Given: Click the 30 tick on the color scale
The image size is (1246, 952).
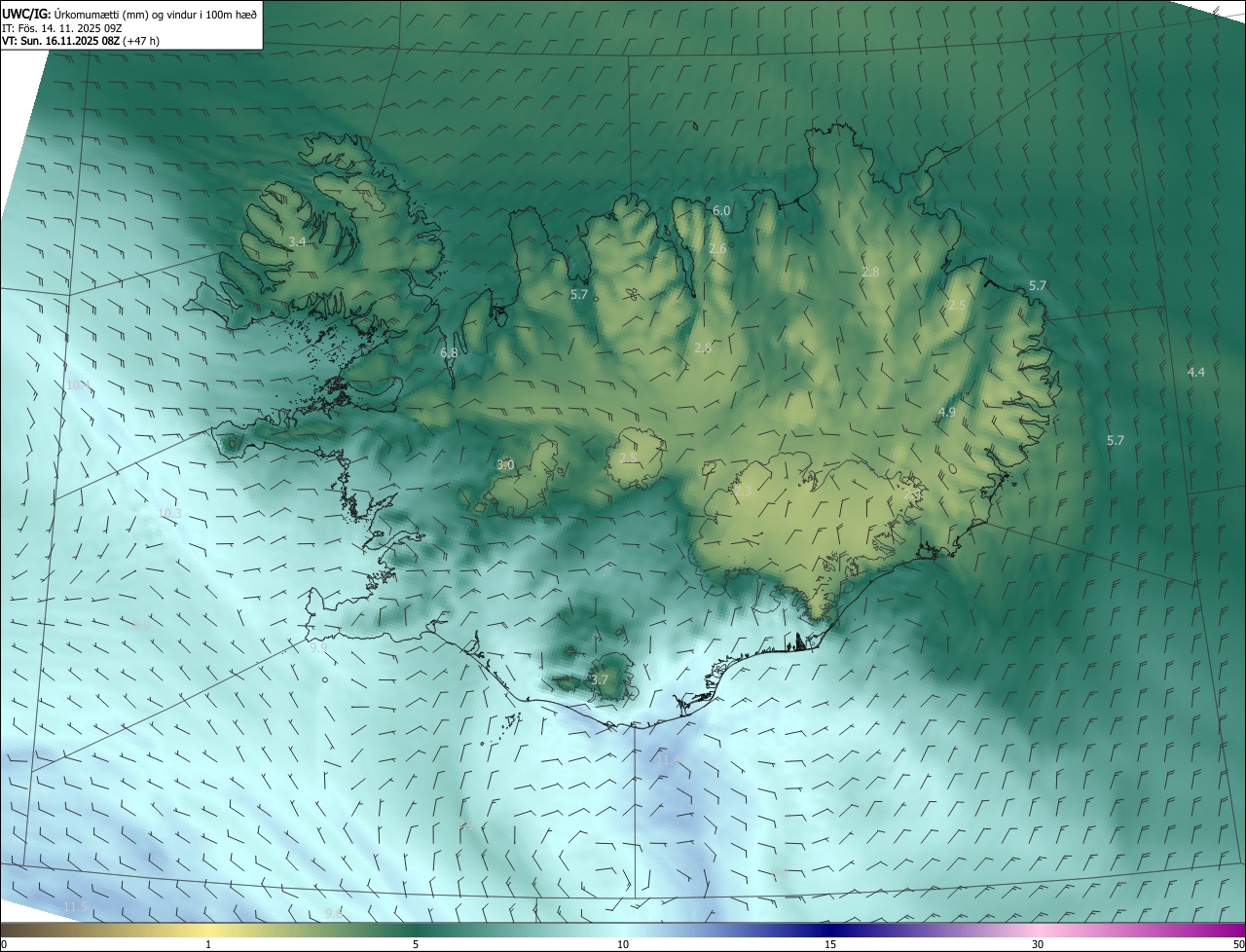Looking at the screenshot, I should 1038,944.
